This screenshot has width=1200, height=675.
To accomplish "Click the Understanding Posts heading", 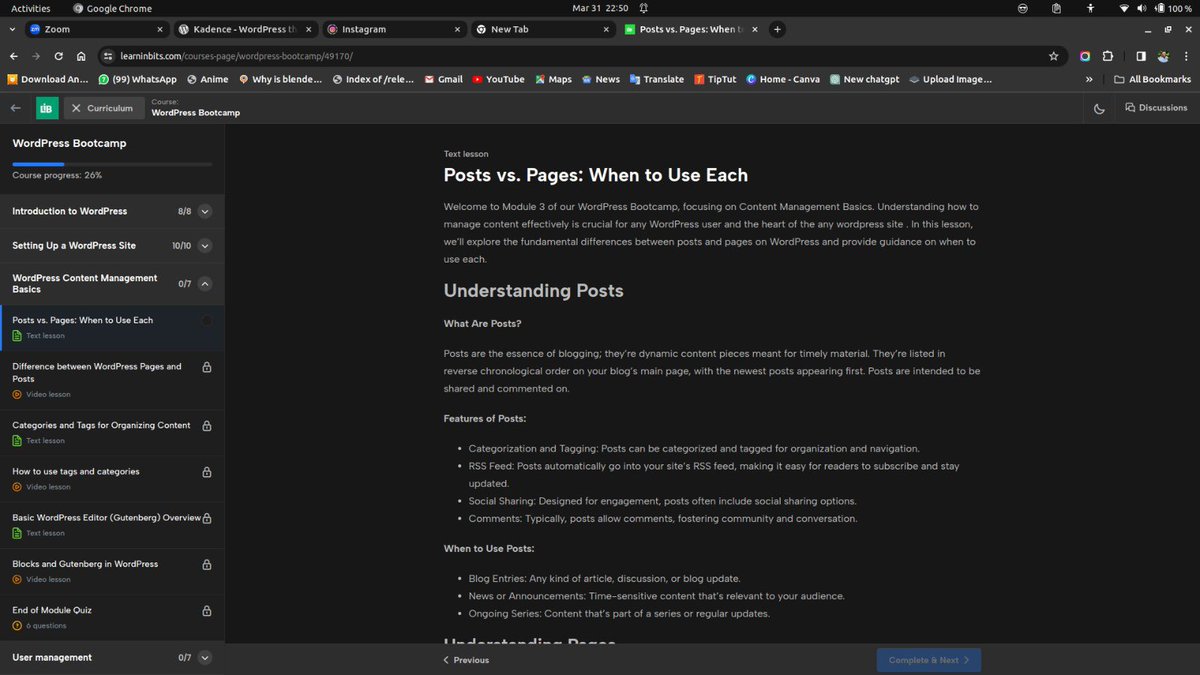I will [x=533, y=291].
